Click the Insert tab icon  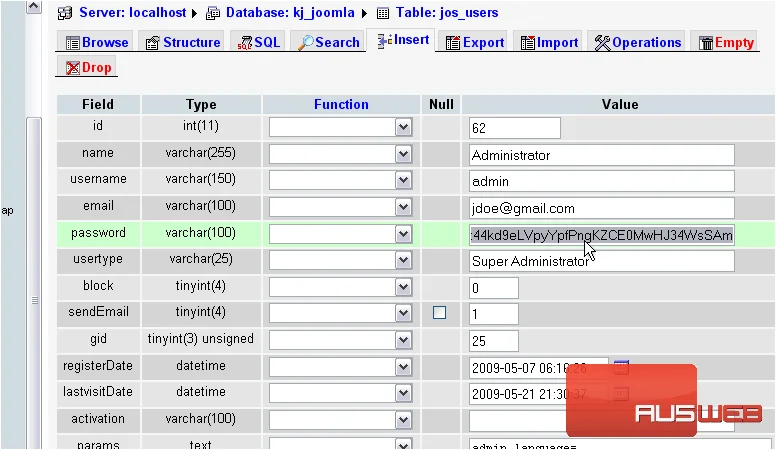(385, 41)
